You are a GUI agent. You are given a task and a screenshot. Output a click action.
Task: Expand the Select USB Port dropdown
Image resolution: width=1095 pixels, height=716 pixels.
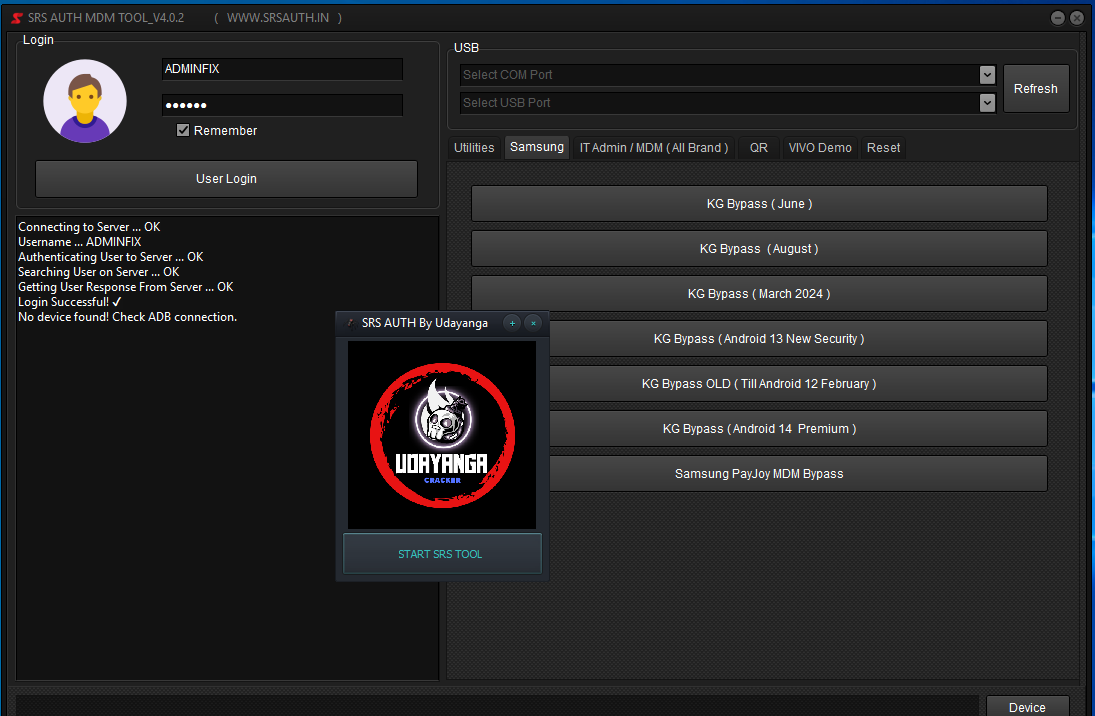coord(987,103)
